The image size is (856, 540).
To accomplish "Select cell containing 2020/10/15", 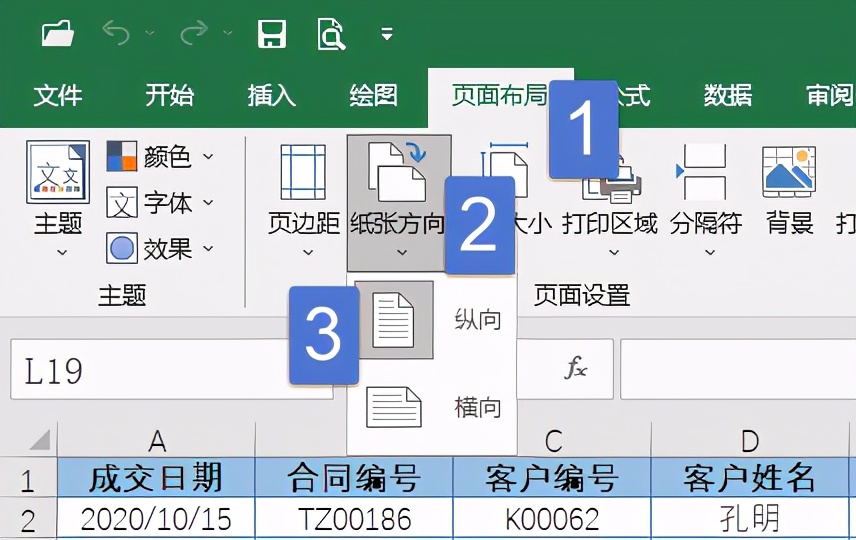I will [x=156, y=519].
